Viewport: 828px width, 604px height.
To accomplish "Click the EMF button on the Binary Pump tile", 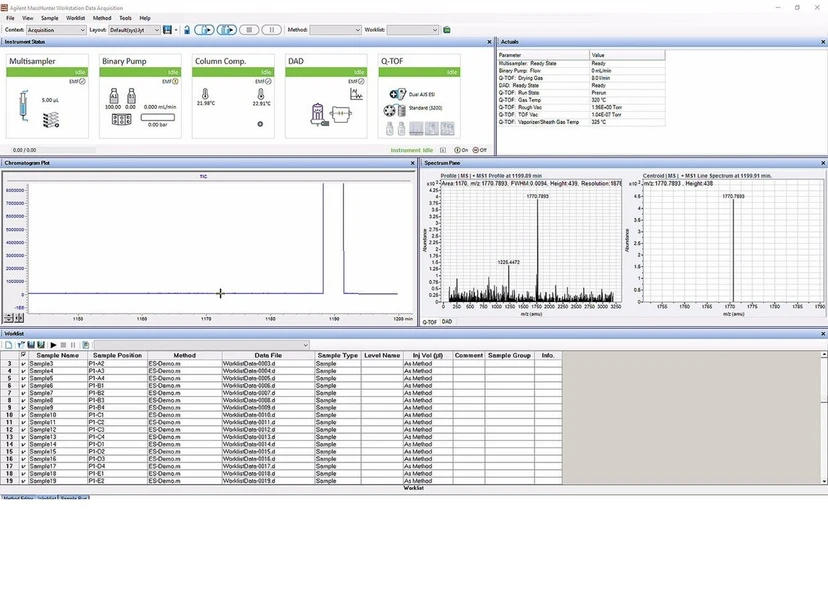I will (168, 81).
